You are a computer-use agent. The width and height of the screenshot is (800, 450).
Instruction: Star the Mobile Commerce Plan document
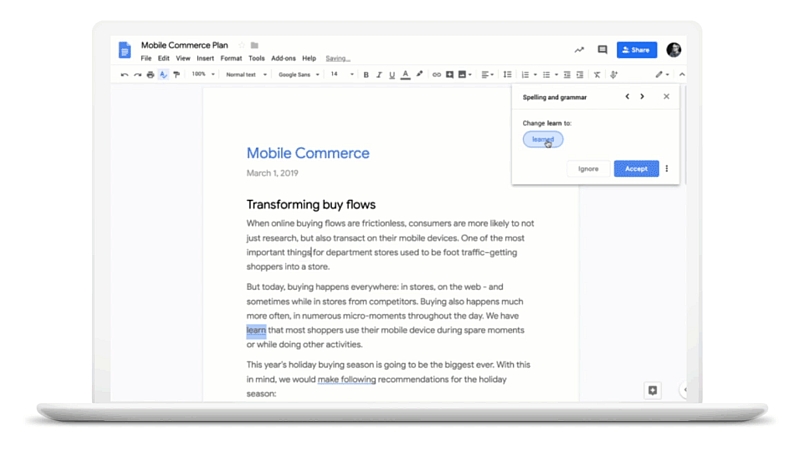click(242, 45)
